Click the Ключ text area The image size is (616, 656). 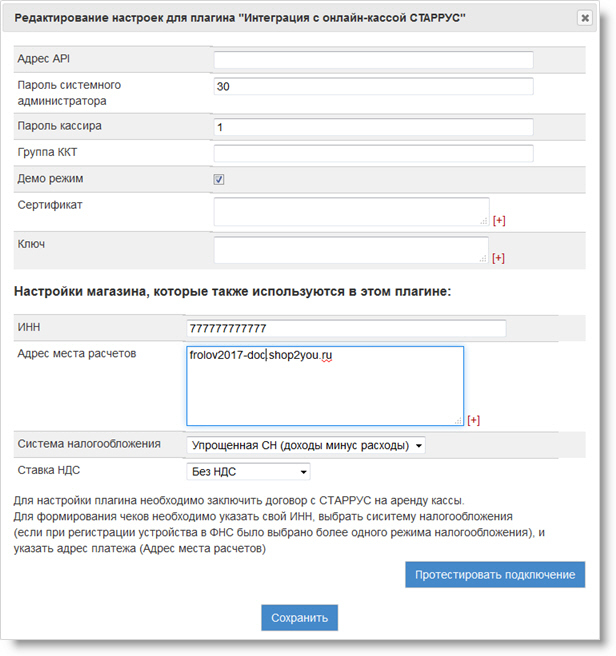coord(351,250)
